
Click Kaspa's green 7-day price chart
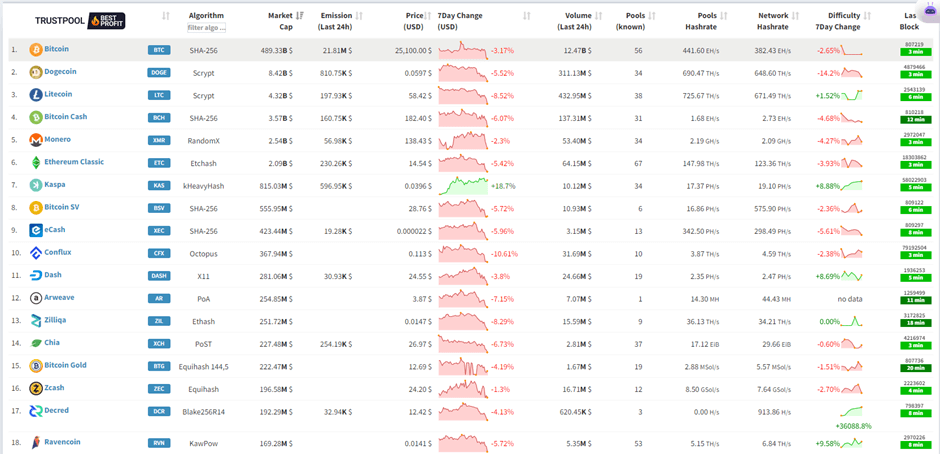tap(463, 186)
